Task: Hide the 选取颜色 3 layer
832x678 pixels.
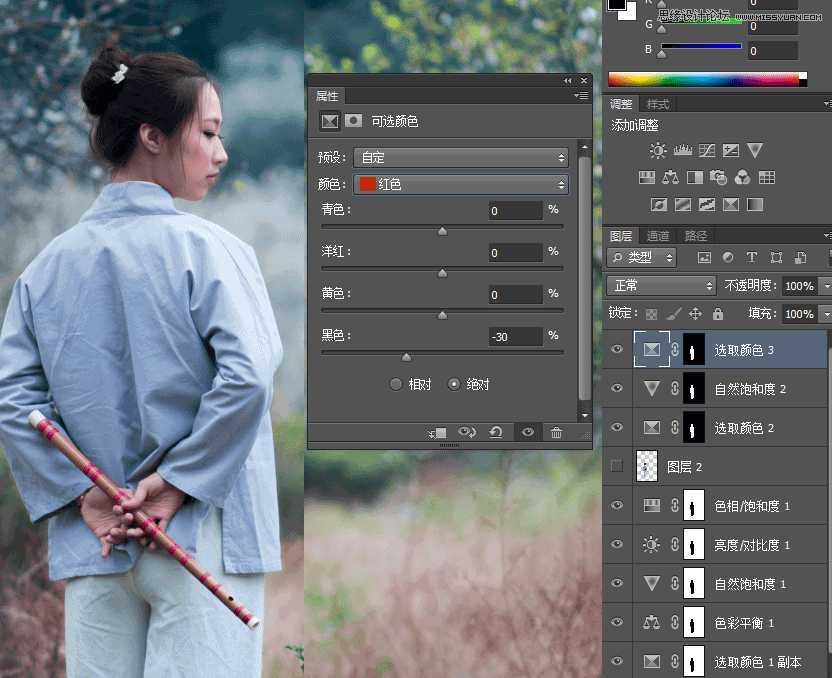Action: tap(617, 349)
